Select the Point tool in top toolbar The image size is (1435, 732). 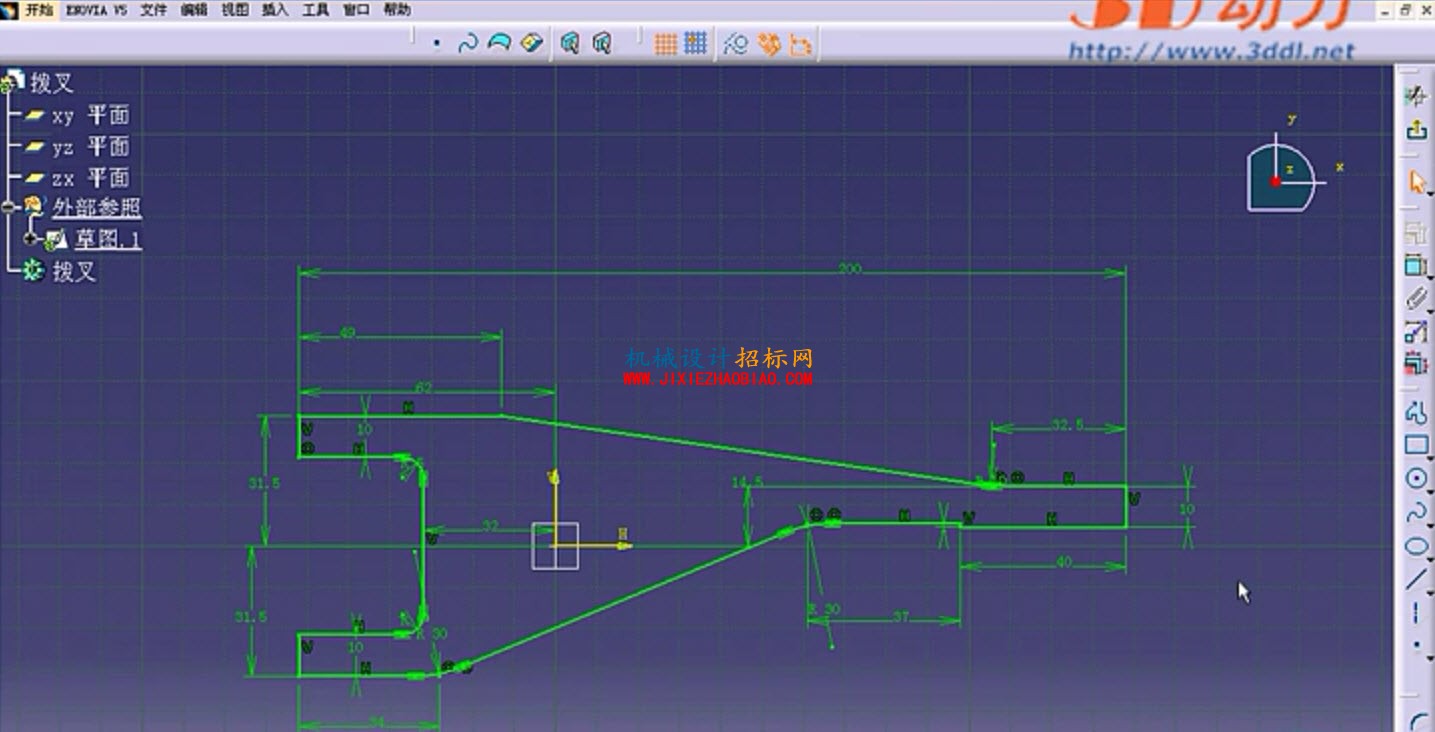tap(437, 44)
